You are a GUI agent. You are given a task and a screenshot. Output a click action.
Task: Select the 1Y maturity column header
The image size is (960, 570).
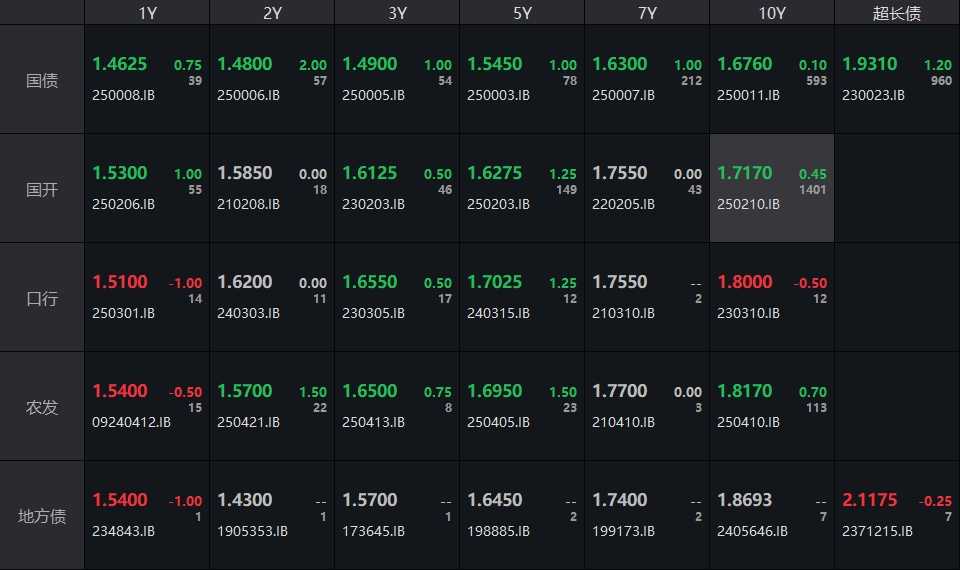147,13
